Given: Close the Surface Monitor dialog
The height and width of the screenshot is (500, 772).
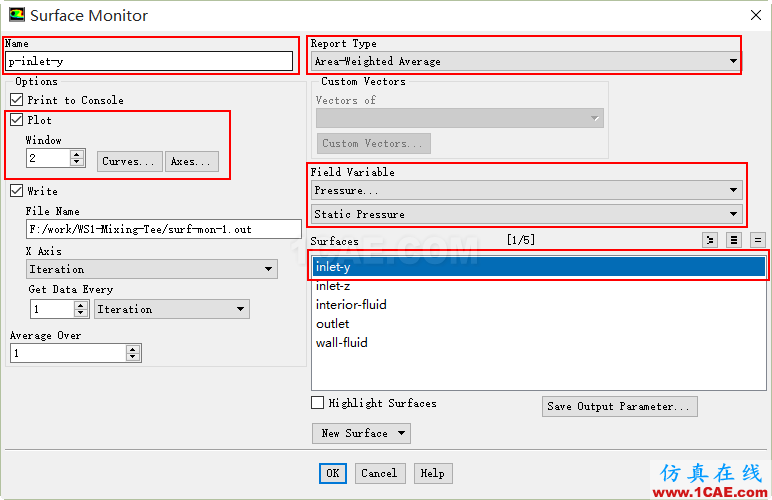Looking at the screenshot, I should coord(756,15).
